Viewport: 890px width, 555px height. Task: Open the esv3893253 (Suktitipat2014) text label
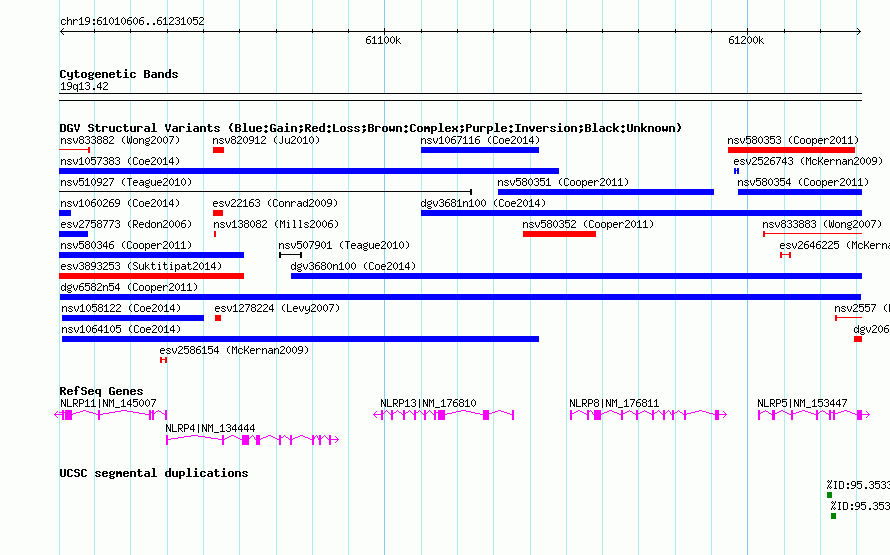[x=141, y=266]
